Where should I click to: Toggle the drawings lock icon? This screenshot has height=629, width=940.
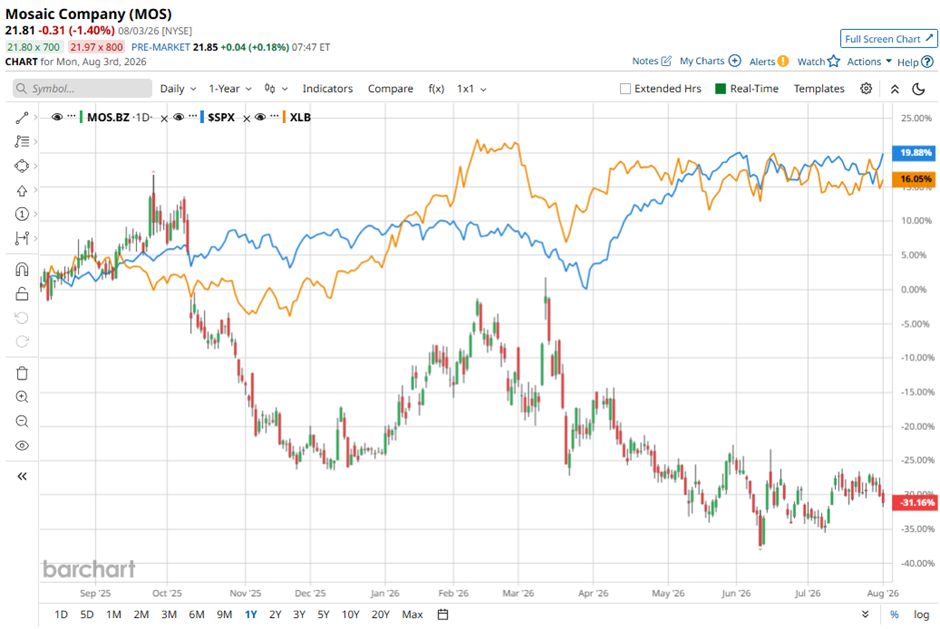click(22, 293)
